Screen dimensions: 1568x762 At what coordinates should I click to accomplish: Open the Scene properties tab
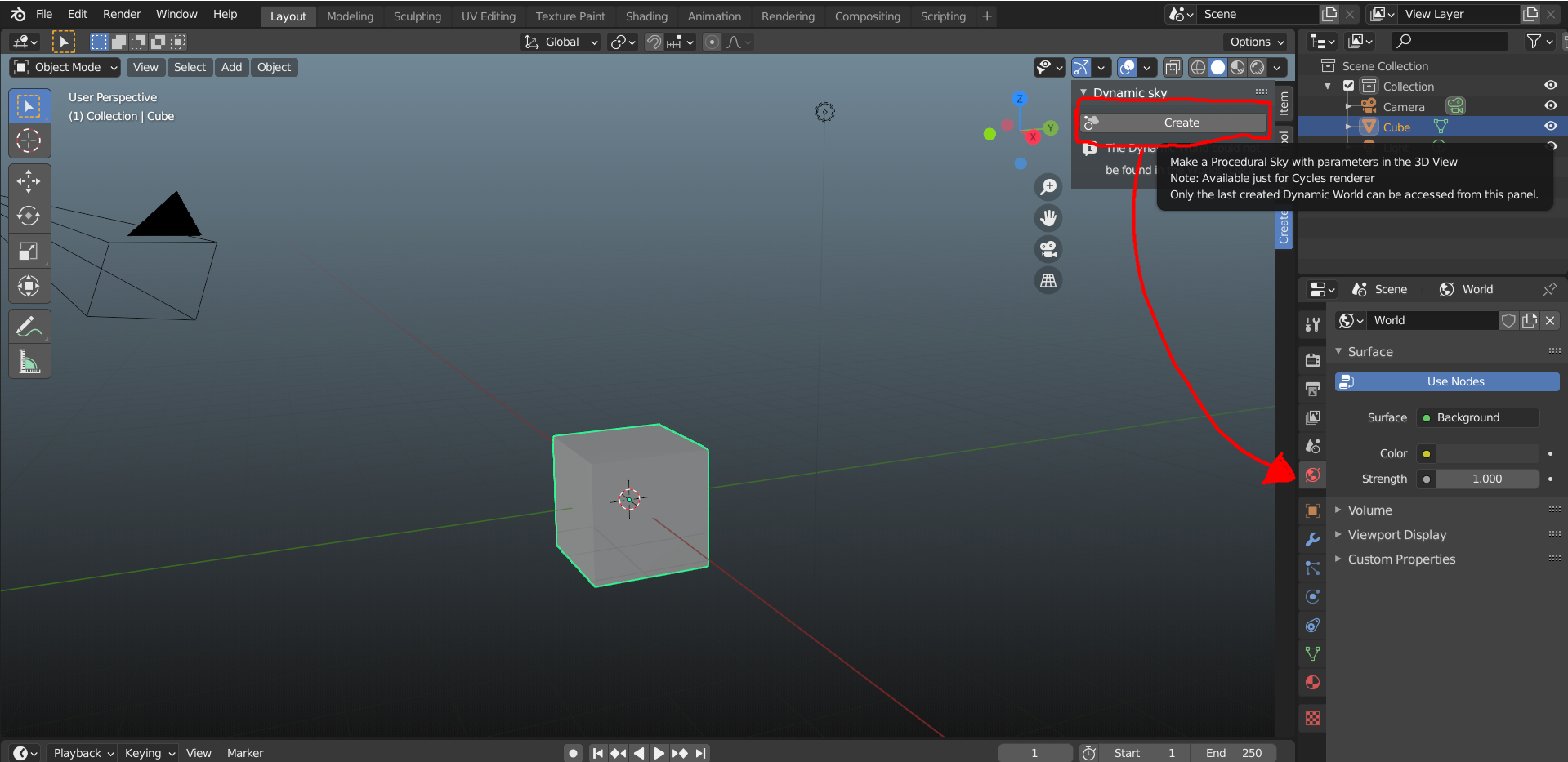point(1312,446)
